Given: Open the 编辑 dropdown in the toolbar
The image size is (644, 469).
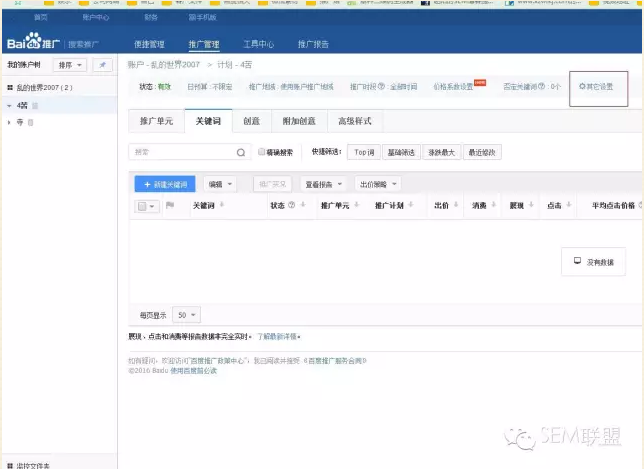Looking at the screenshot, I should pos(220,184).
